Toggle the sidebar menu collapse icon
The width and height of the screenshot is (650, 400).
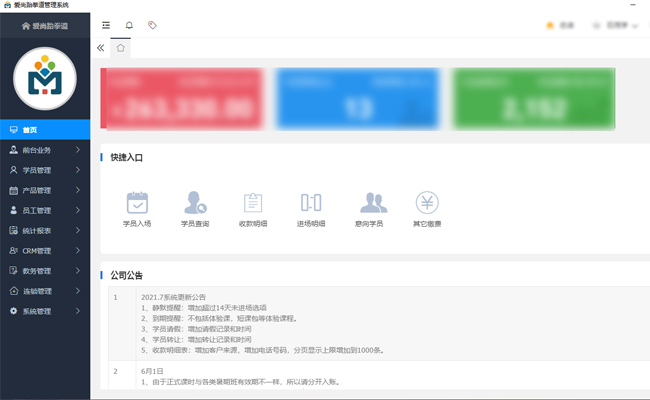point(106,24)
